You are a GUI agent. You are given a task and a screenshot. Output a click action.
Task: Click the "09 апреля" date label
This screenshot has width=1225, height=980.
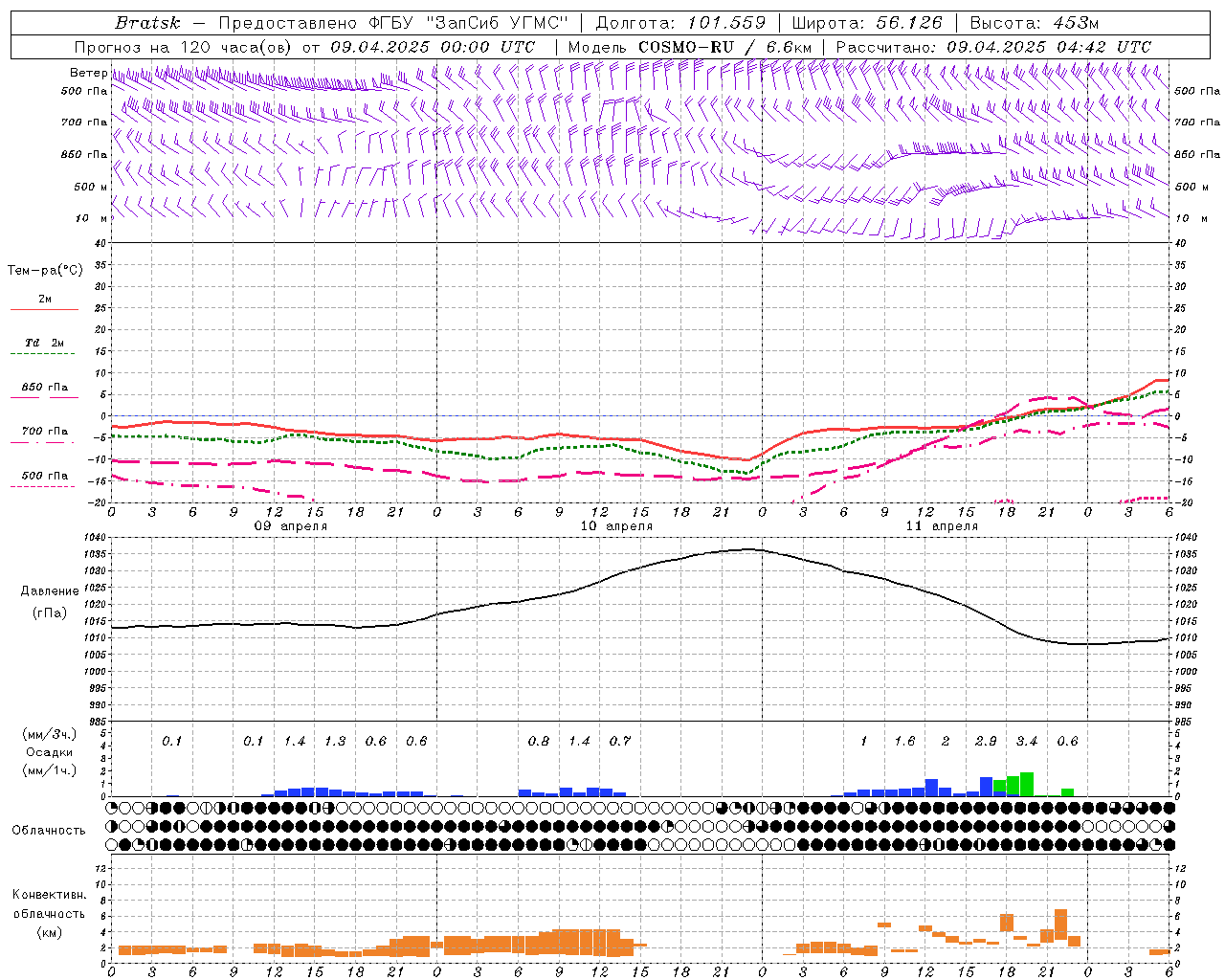(290, 526)
